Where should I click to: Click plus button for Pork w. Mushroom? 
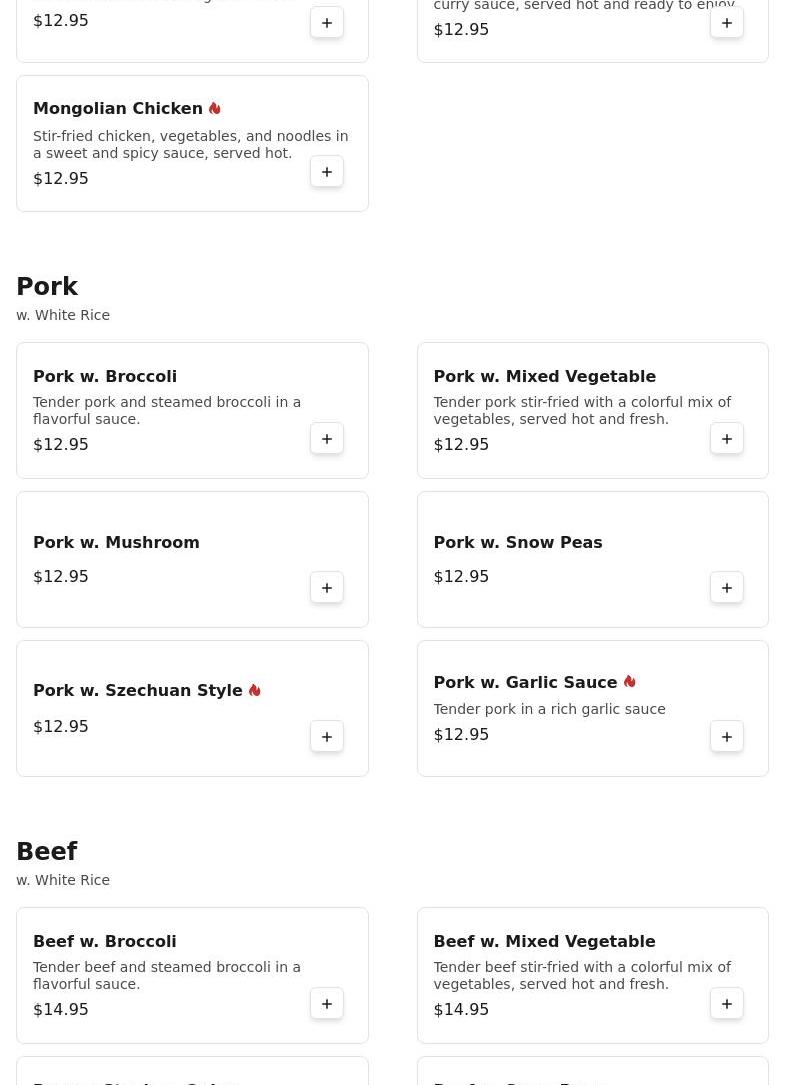tap(327, 588)
